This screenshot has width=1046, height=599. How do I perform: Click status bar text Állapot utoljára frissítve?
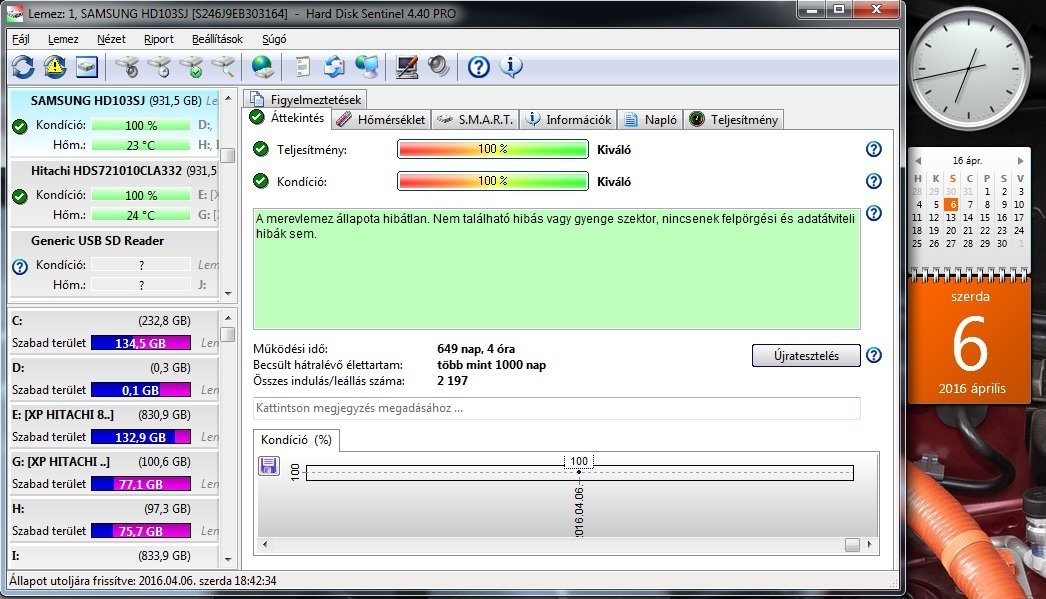(x=143, y=581)
